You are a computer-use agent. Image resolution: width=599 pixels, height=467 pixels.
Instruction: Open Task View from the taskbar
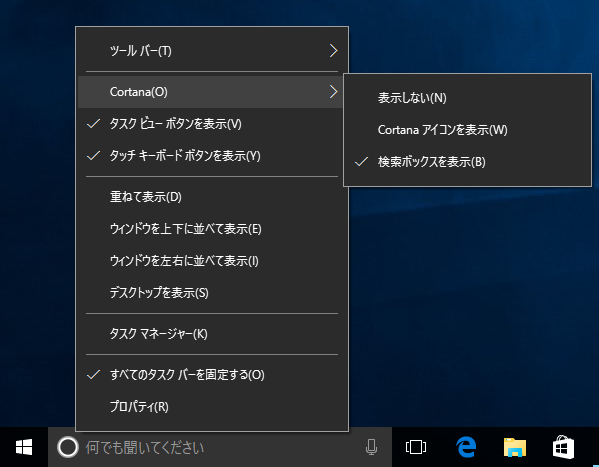coord(416,447)
